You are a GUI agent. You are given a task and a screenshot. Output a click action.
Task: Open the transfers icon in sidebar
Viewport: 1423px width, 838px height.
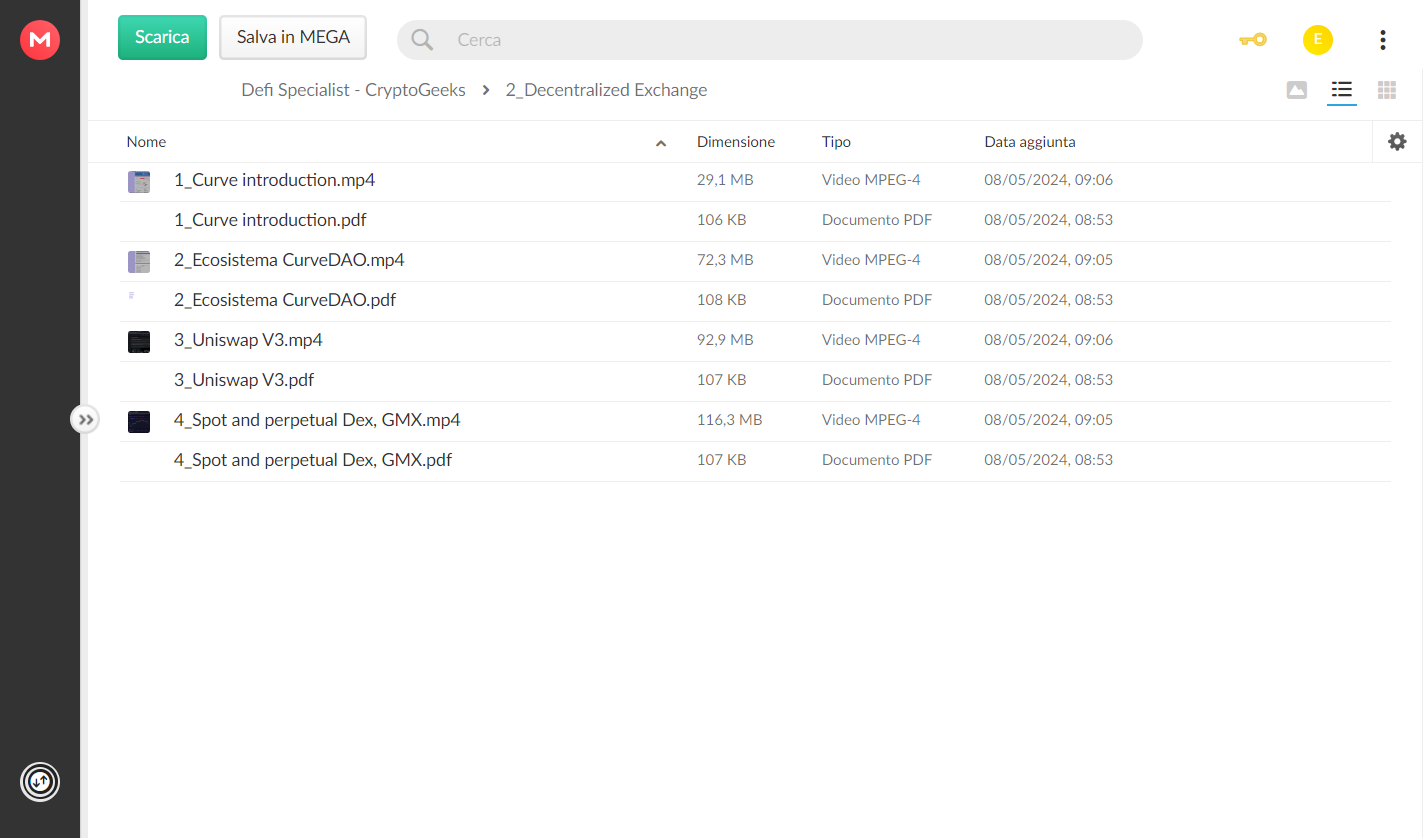40,781
